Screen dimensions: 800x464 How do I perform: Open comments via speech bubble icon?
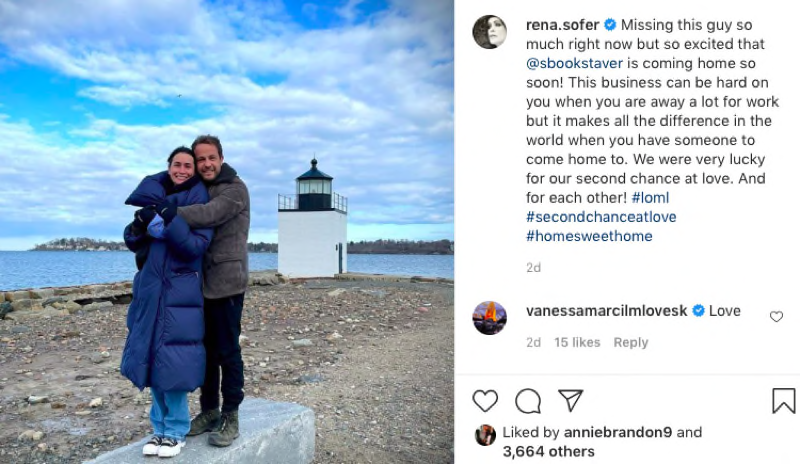coord(527,401)
